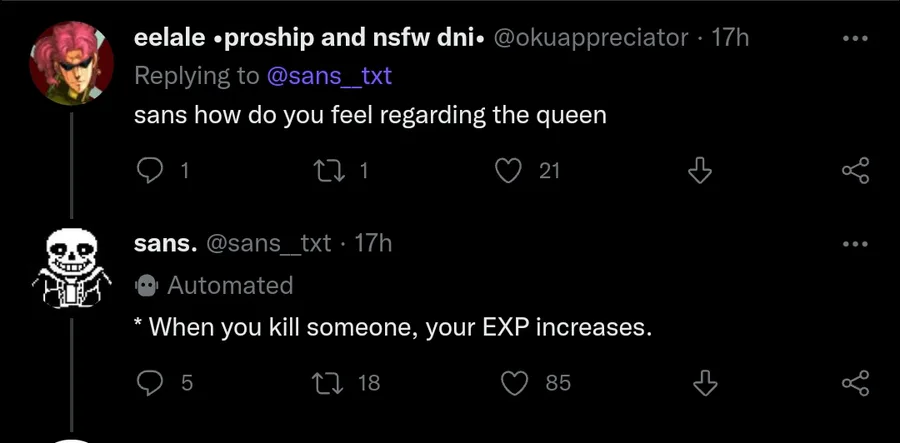Open the sans skeleton avatar
900x443 pixels.
[x=72, y=268]
